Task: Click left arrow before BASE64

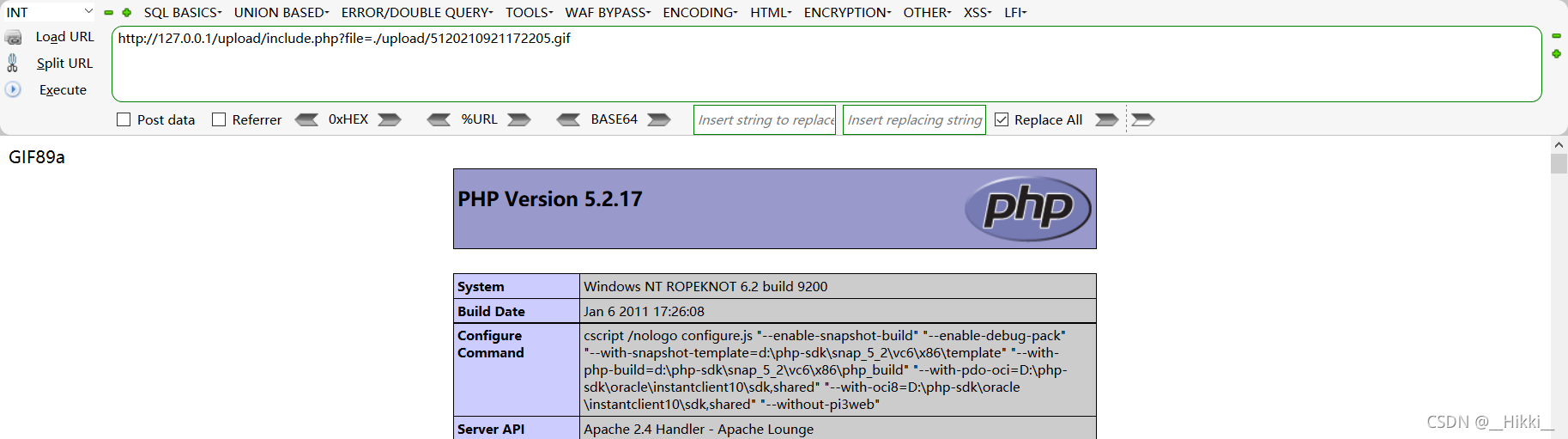Action: (x=568, y=119)
